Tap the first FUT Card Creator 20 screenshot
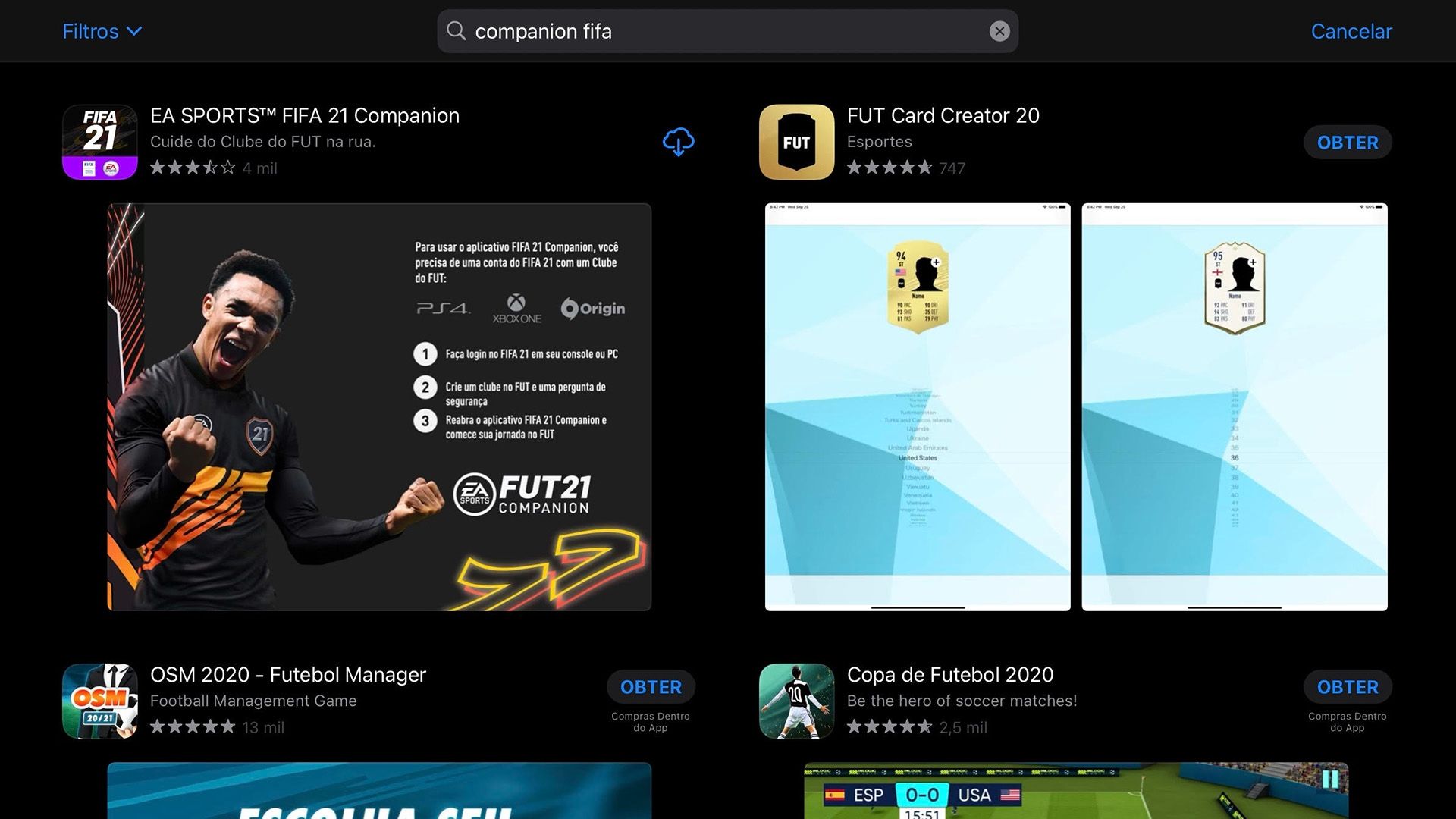Screen dimensions: 1456x819 pyautogui.click(x=917, y=406)
